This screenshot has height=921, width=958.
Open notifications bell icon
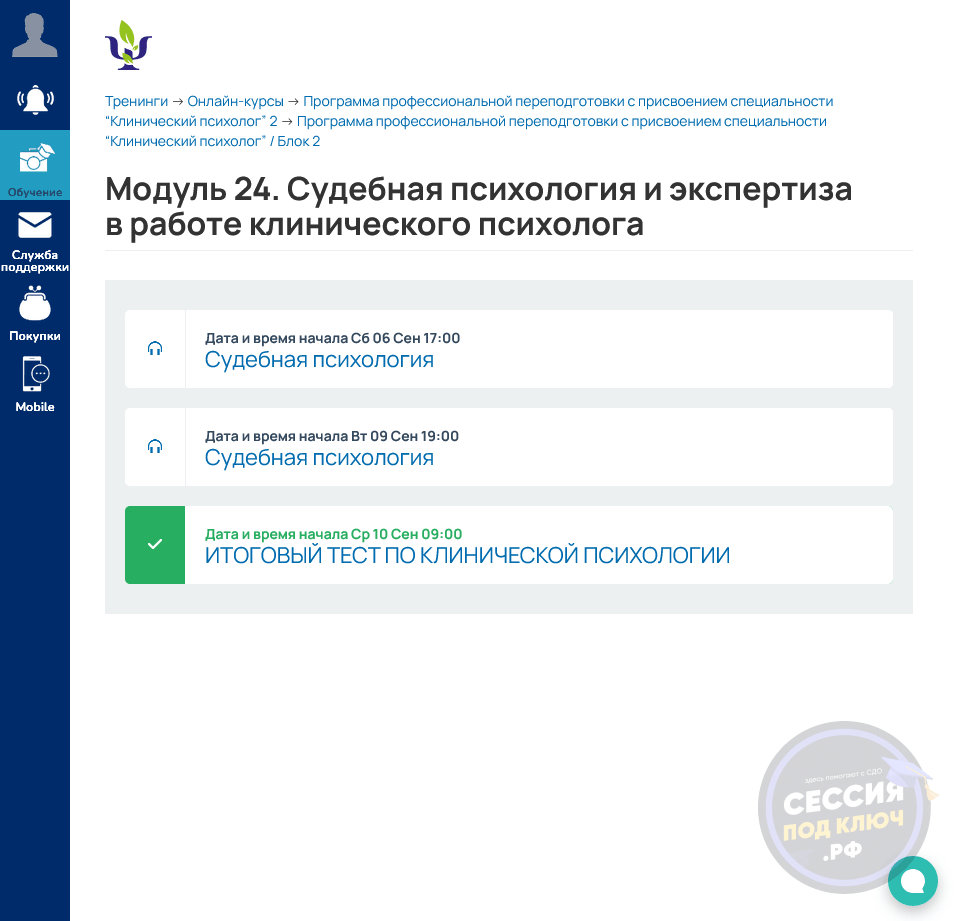click(x=34, y=99)
